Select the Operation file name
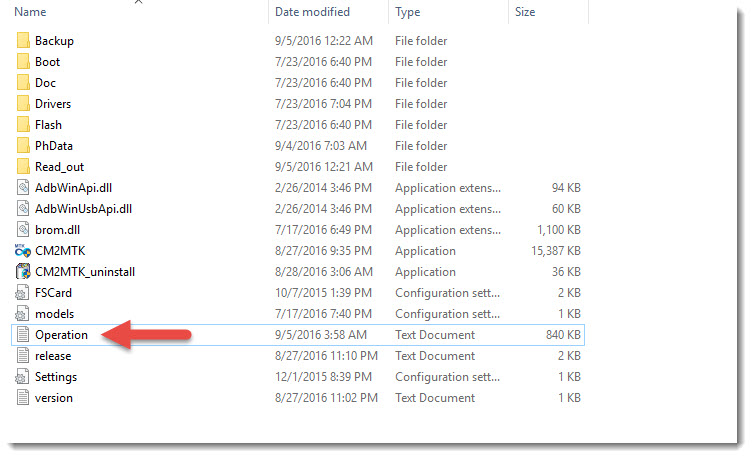The image size is (752, 458). 61,335
